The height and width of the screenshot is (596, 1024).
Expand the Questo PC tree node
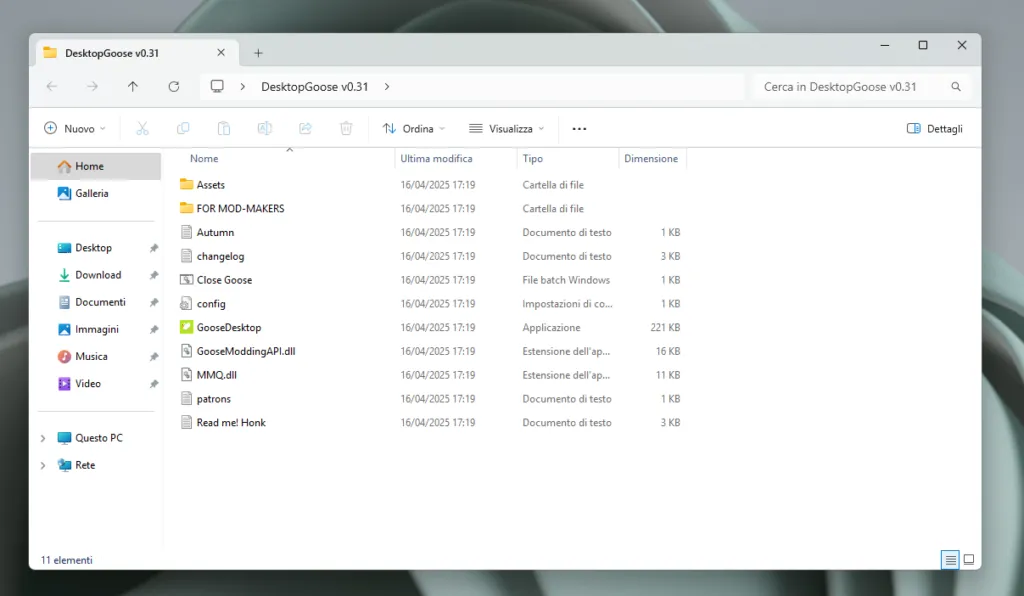43,438
